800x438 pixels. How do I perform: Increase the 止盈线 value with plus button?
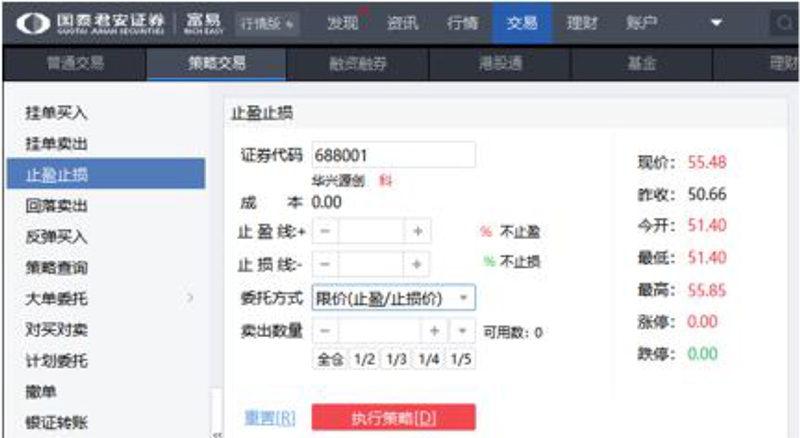click(417, 232)
